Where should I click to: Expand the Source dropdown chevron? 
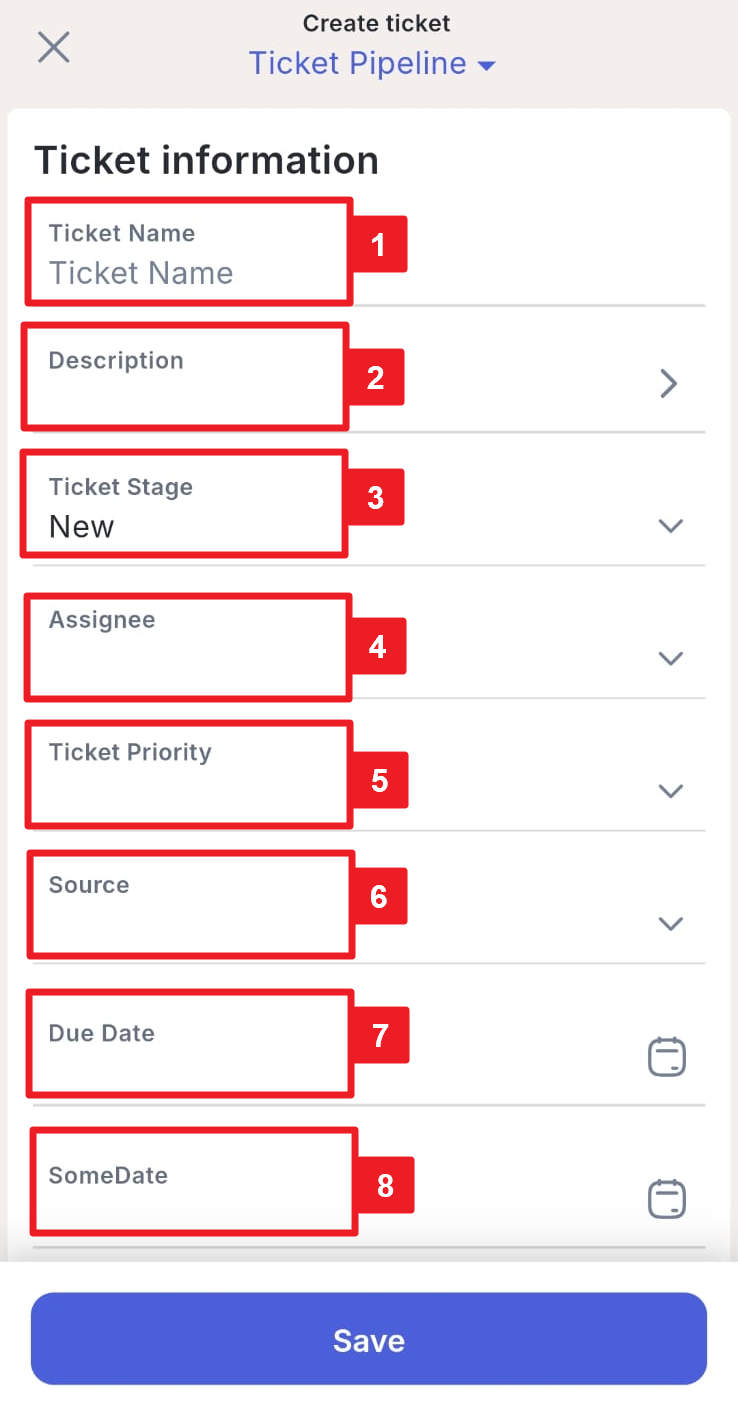[x=670, y=923]
